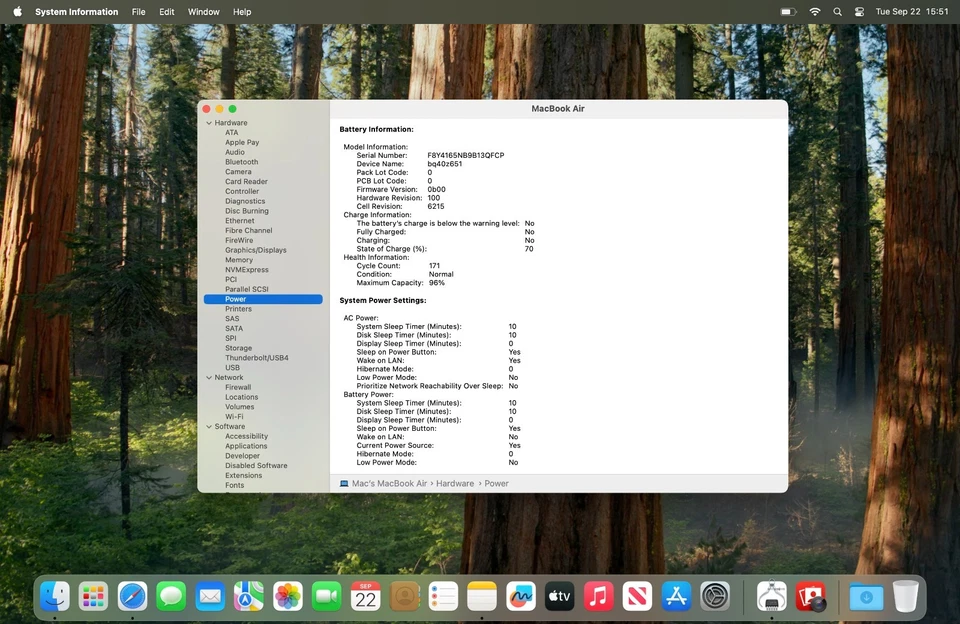Click Hardware in the path bar
The width and height of the screenshot is (960, 624).
click(455, 484)
